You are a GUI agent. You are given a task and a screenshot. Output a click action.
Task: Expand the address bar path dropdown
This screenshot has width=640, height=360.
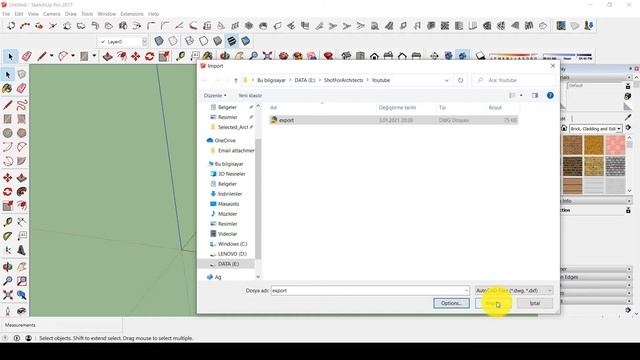pos(446,80)
